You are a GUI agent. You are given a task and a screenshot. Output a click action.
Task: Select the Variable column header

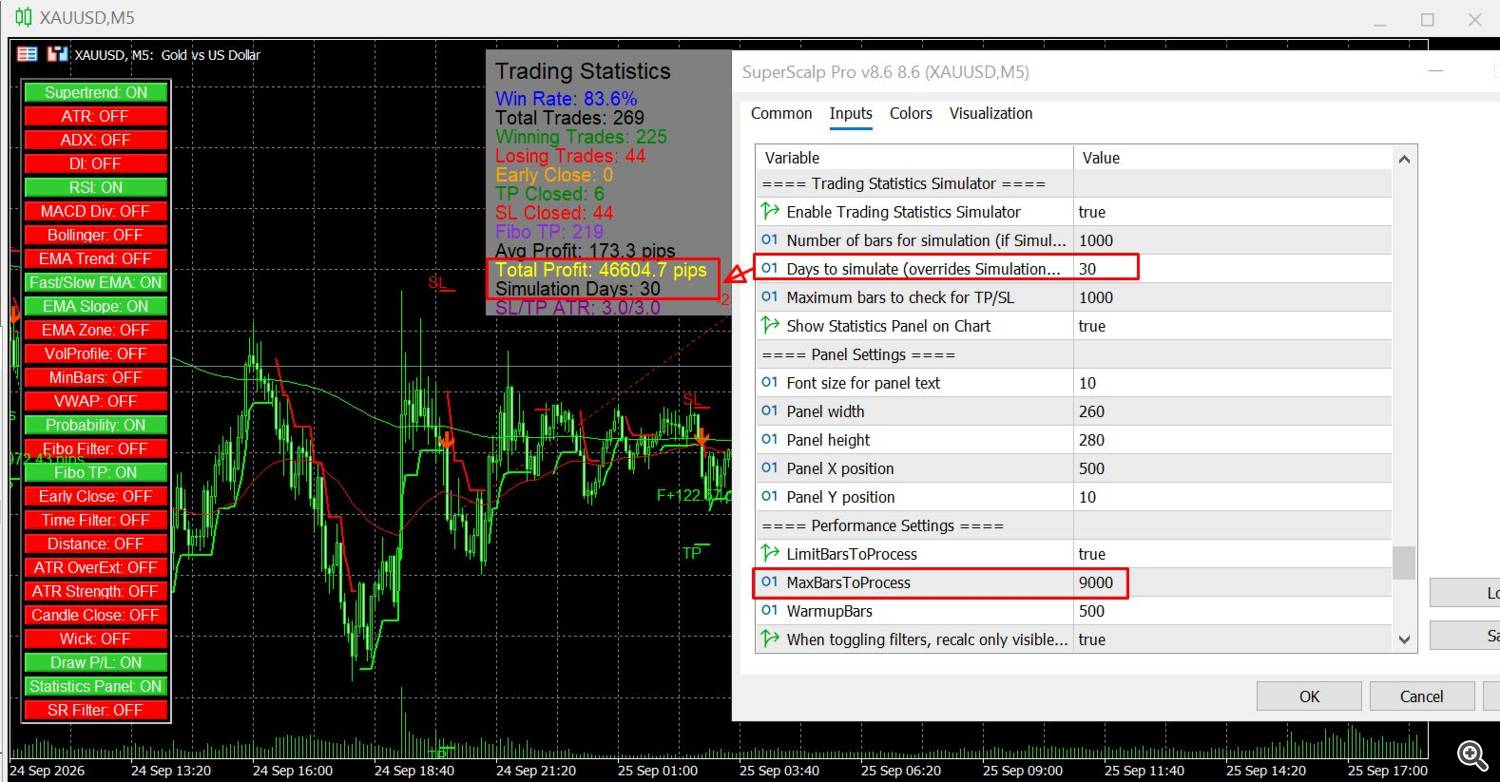coord(914,158)
